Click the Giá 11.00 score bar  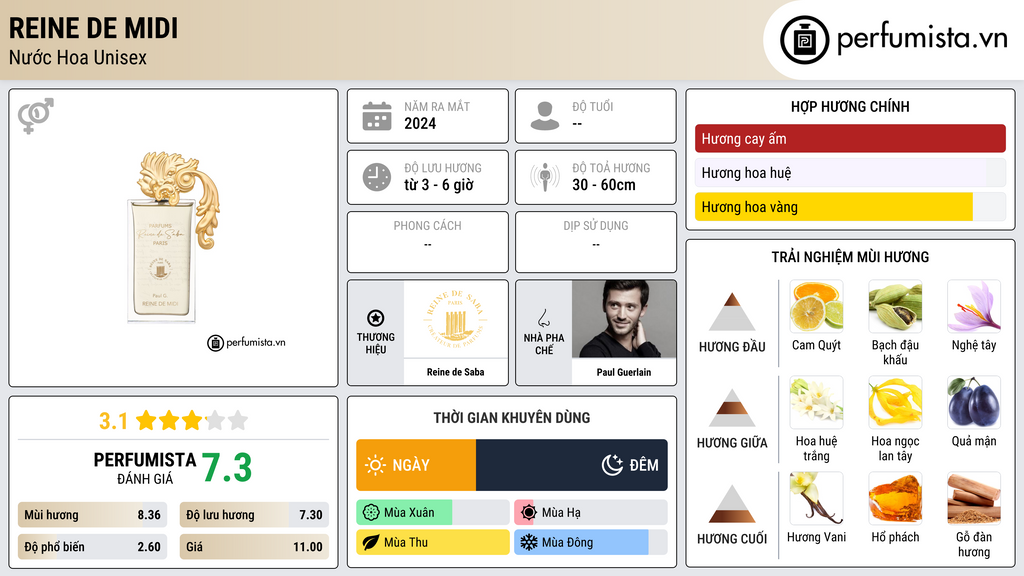pos(255,547)
